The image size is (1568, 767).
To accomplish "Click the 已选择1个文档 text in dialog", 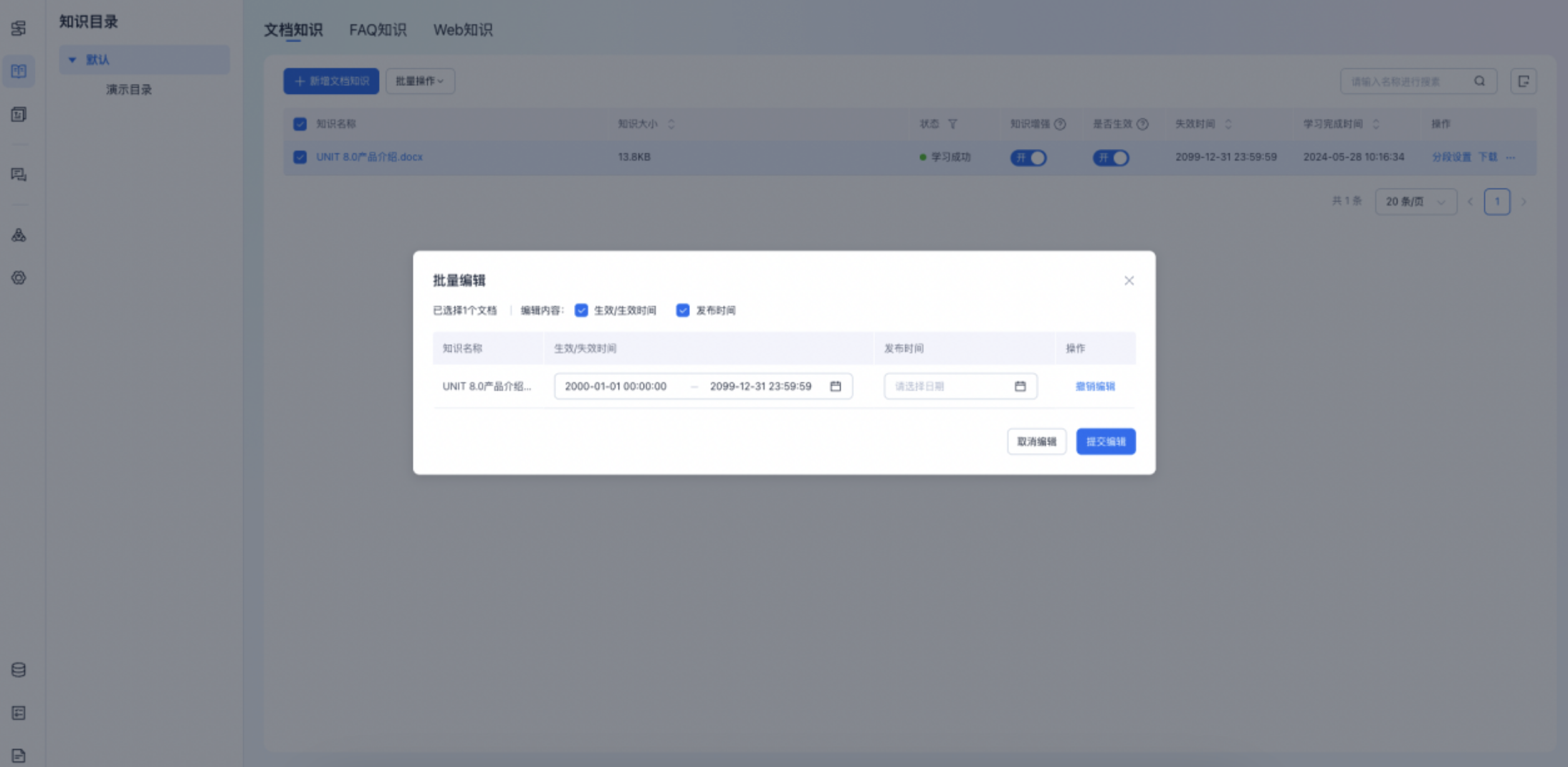I will [x=464, y=310].
